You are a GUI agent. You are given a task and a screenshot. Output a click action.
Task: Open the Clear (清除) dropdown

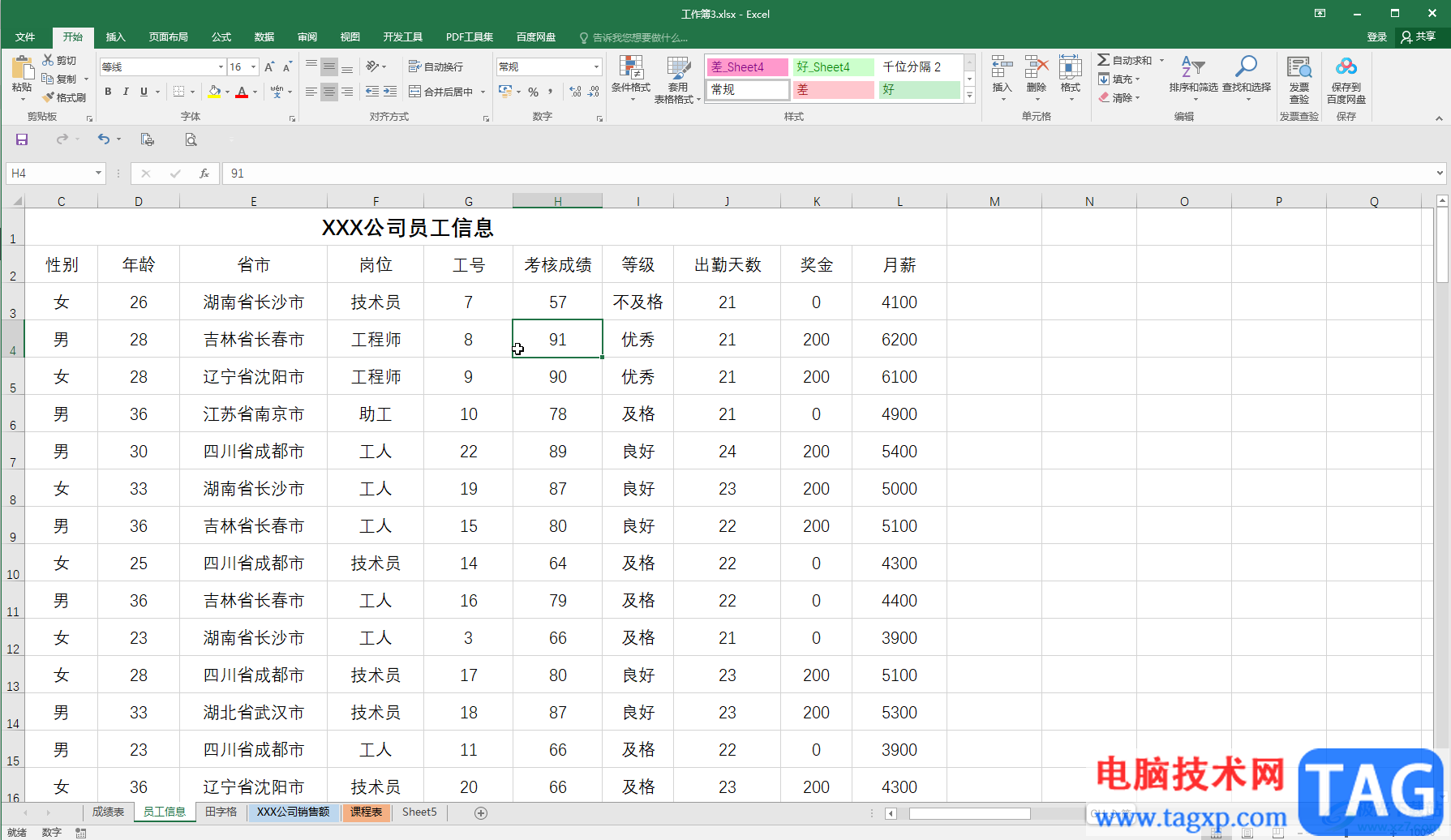(1119, 97)
